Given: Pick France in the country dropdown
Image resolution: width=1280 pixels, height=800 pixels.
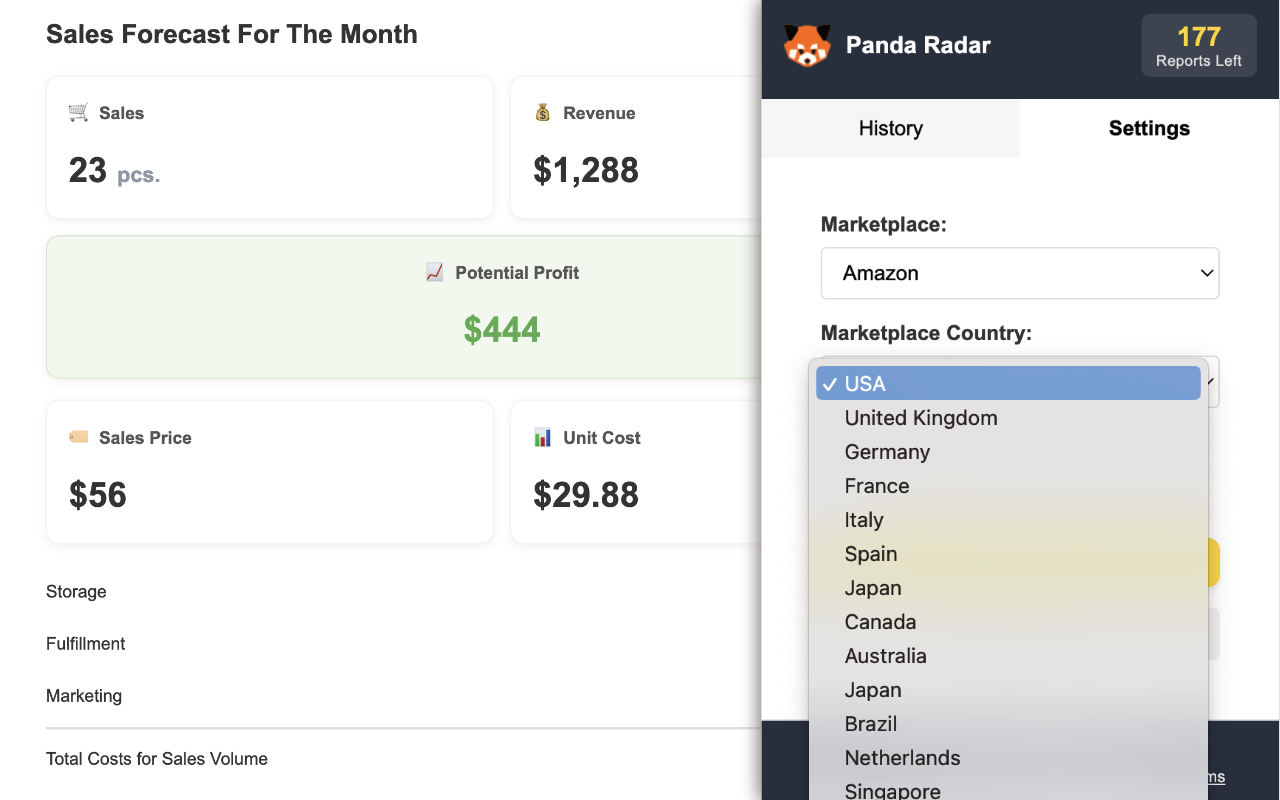Looking at the screenshot, I should (x=877, y=486).
